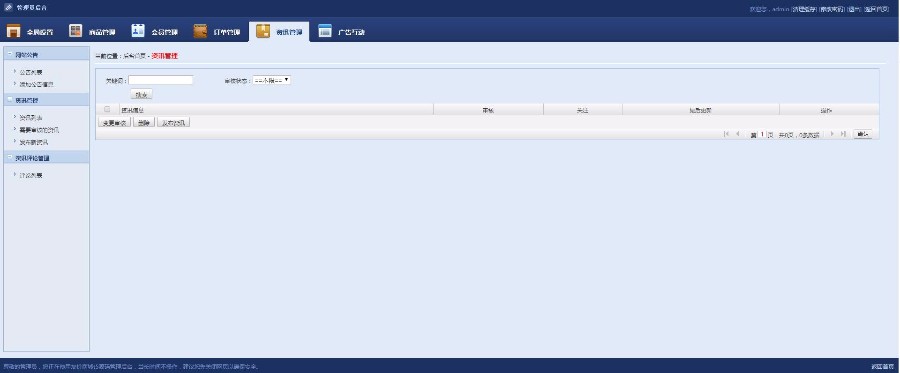The width and height of the screenshot is (900, 373).
Task: Go to next page pagination arrow
Action: click(x=832, y=134)
